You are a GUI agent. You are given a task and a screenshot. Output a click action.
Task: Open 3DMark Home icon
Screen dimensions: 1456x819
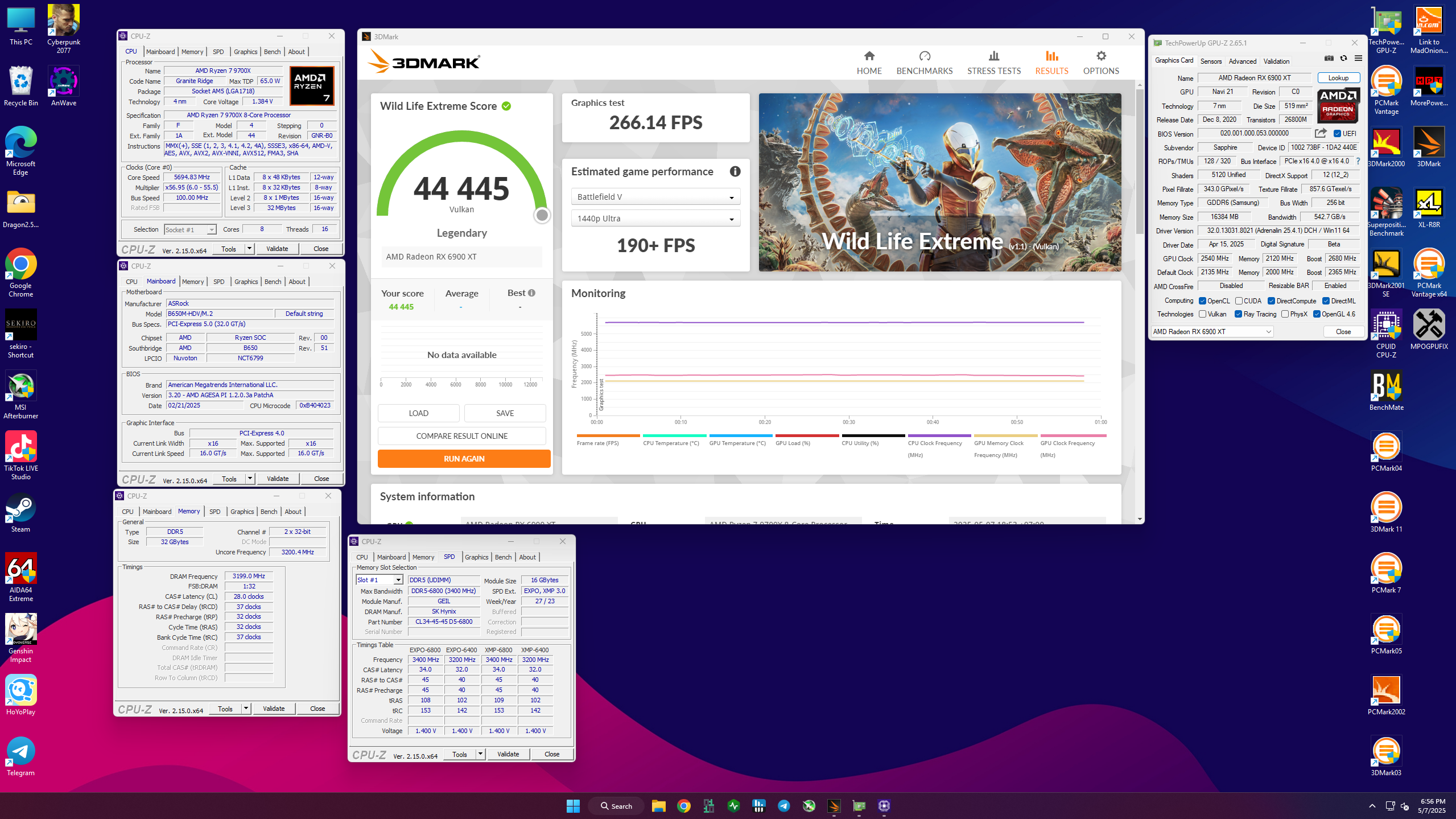click(869, 56)
